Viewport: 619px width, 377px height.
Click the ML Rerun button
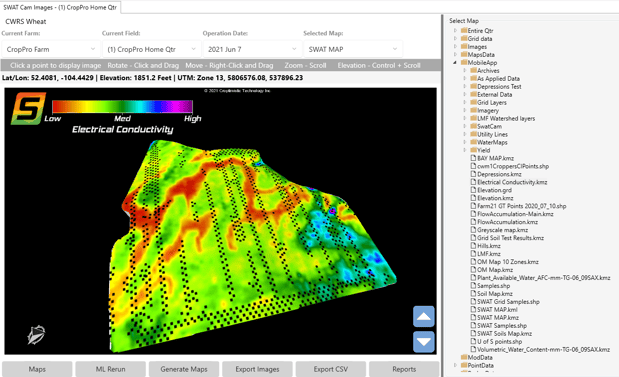[x=111, y=369]
